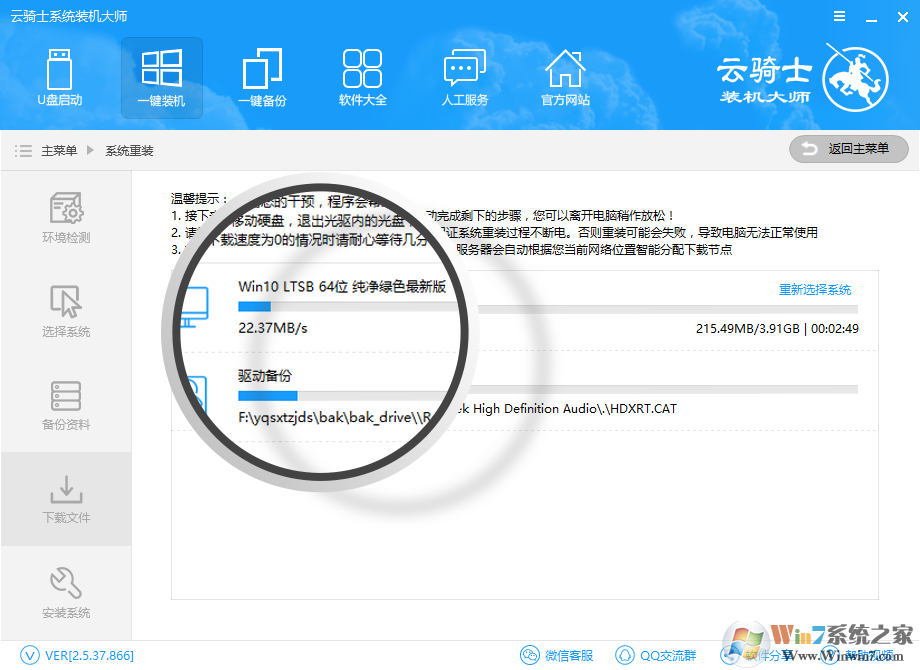Viewport: 920px width, 670px height.
Task: Select the 一键装机 toolbar icon
Action: click(x=161, y=77)
